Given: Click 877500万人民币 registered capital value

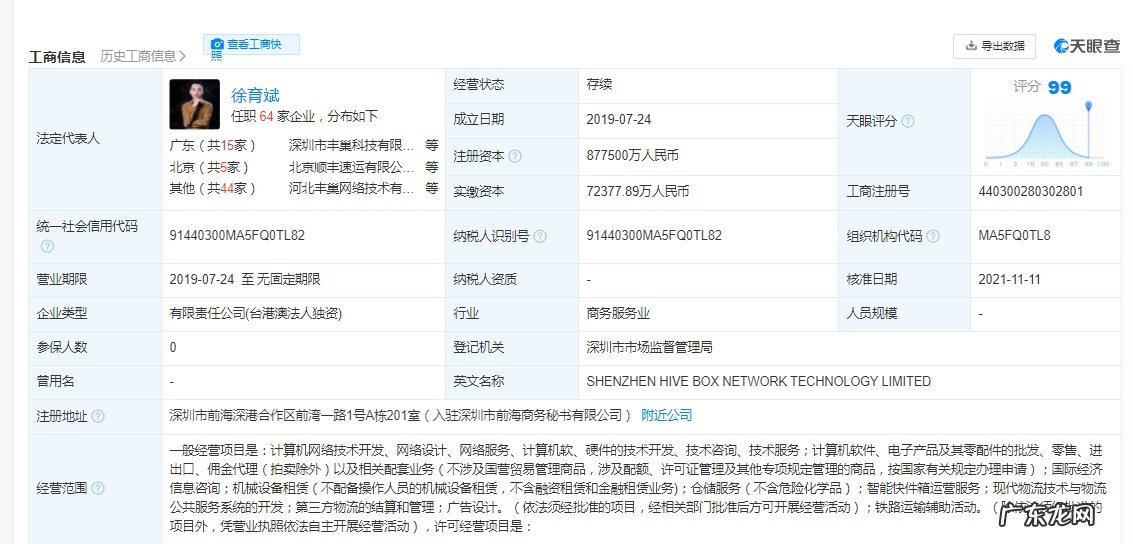Looking at the screenshot, I should pyautogui.click(x=632, y=156).
